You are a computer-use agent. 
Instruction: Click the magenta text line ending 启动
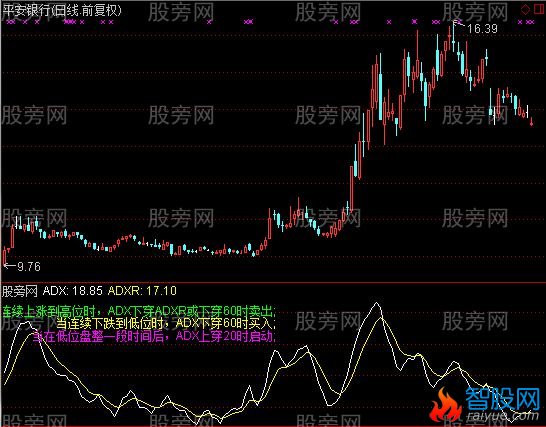tap(154, 336)
